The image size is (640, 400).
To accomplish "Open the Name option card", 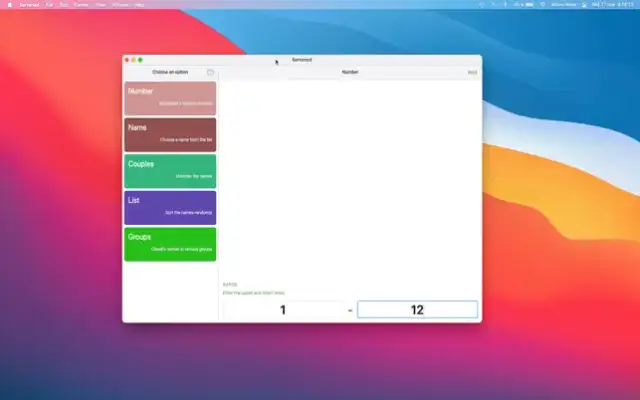I will [170, 135].
